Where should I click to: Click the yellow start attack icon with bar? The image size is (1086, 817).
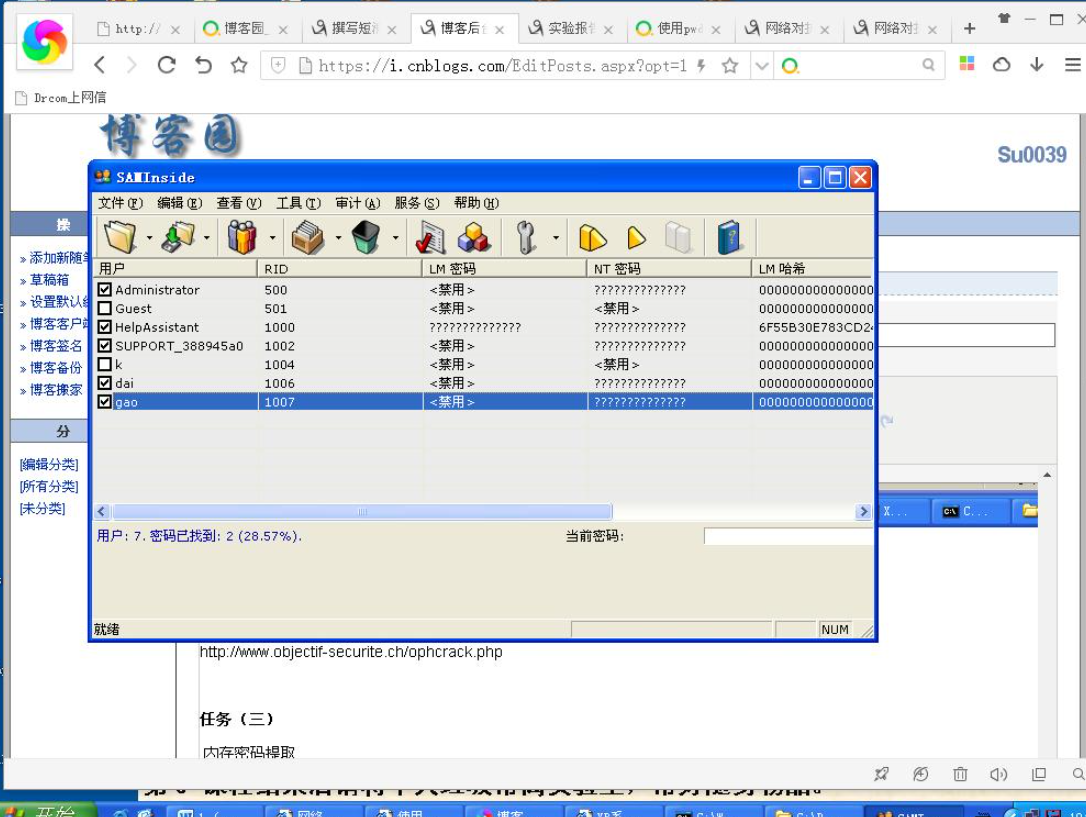tap(592, 237)
